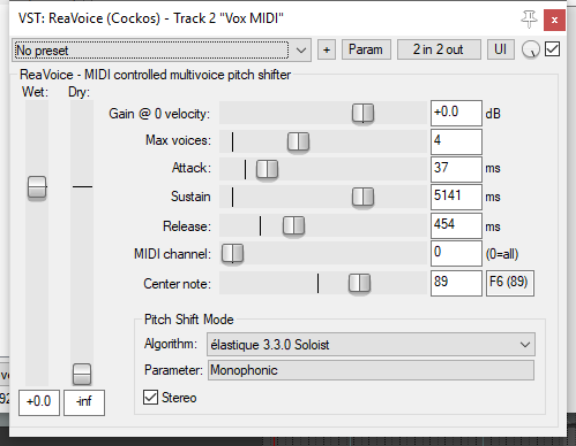Click the Gain @ 0 velocity slider handle
Image resolution: width=576 pixels, height=446 pixels.
(363, 113)
